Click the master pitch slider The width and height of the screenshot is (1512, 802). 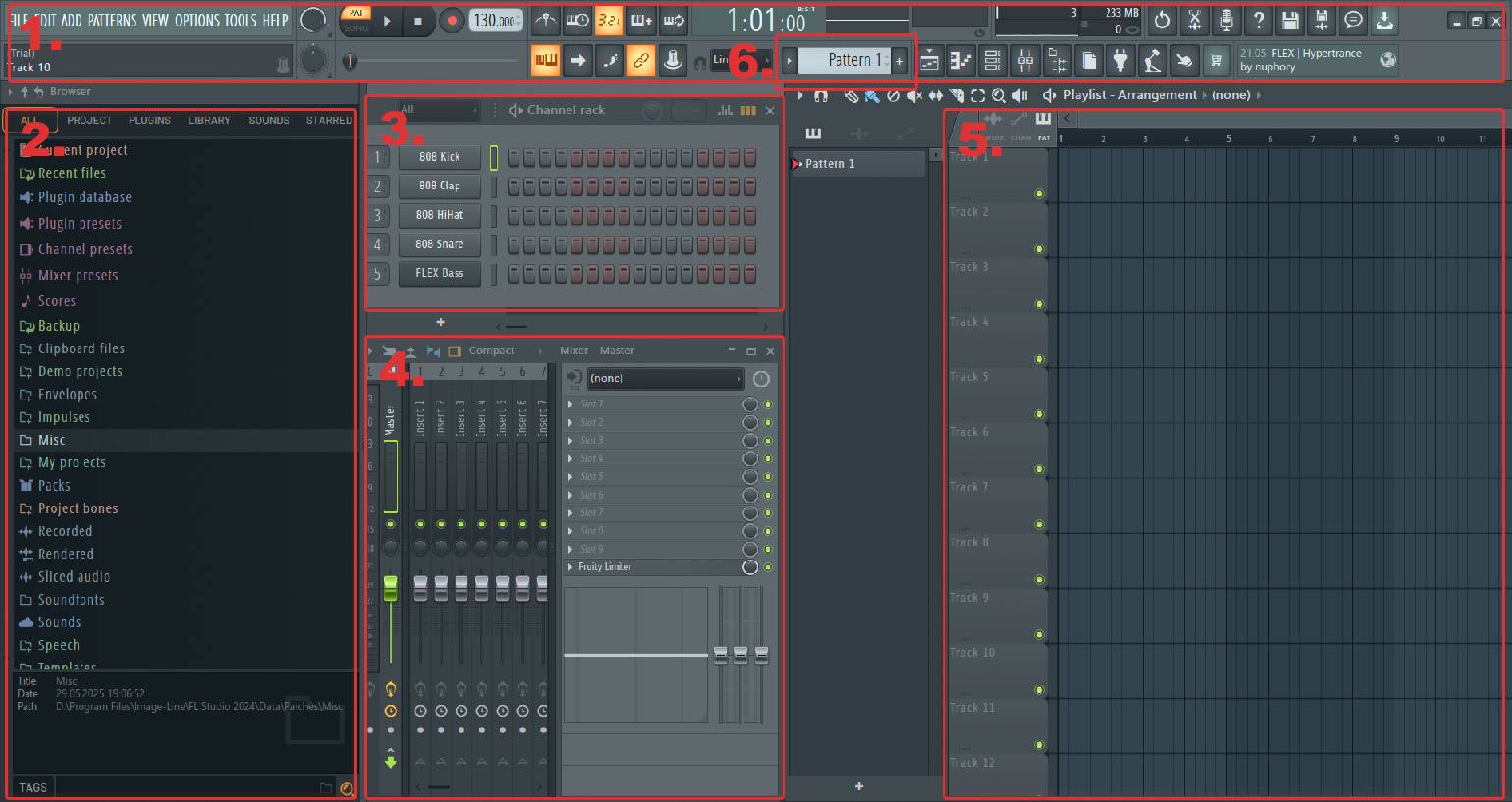[x=313, y=61]
